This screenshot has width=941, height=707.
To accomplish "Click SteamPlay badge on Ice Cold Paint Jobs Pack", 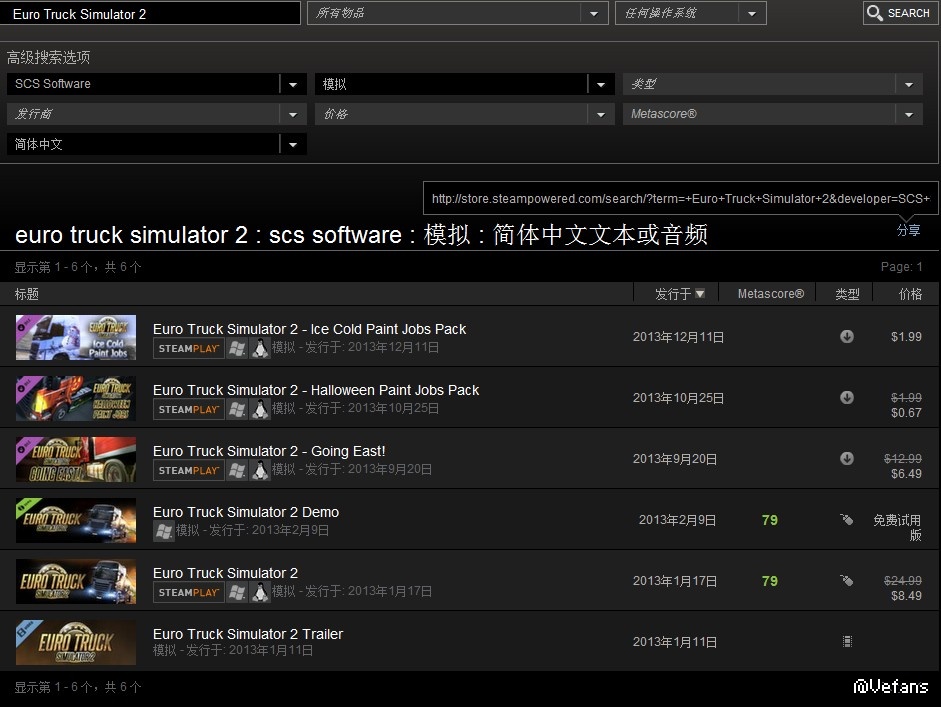I will point(188,348).
